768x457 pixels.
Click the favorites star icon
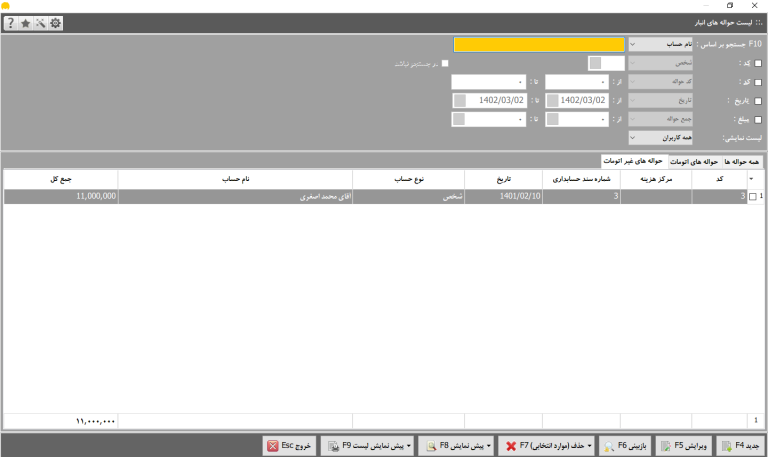click(25, 23)
